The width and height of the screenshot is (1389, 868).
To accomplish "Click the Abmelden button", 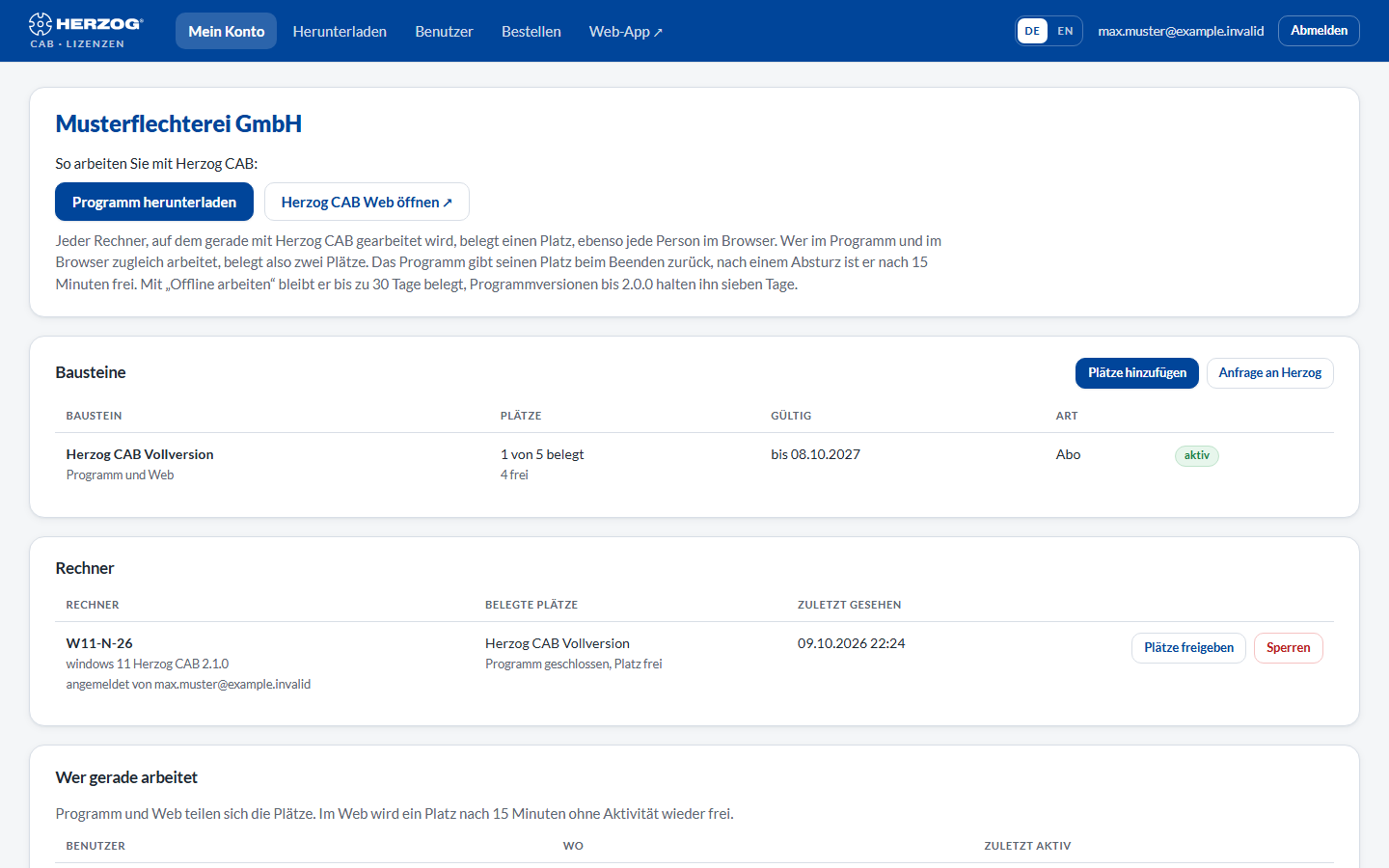I will (x=1319, y=31).
